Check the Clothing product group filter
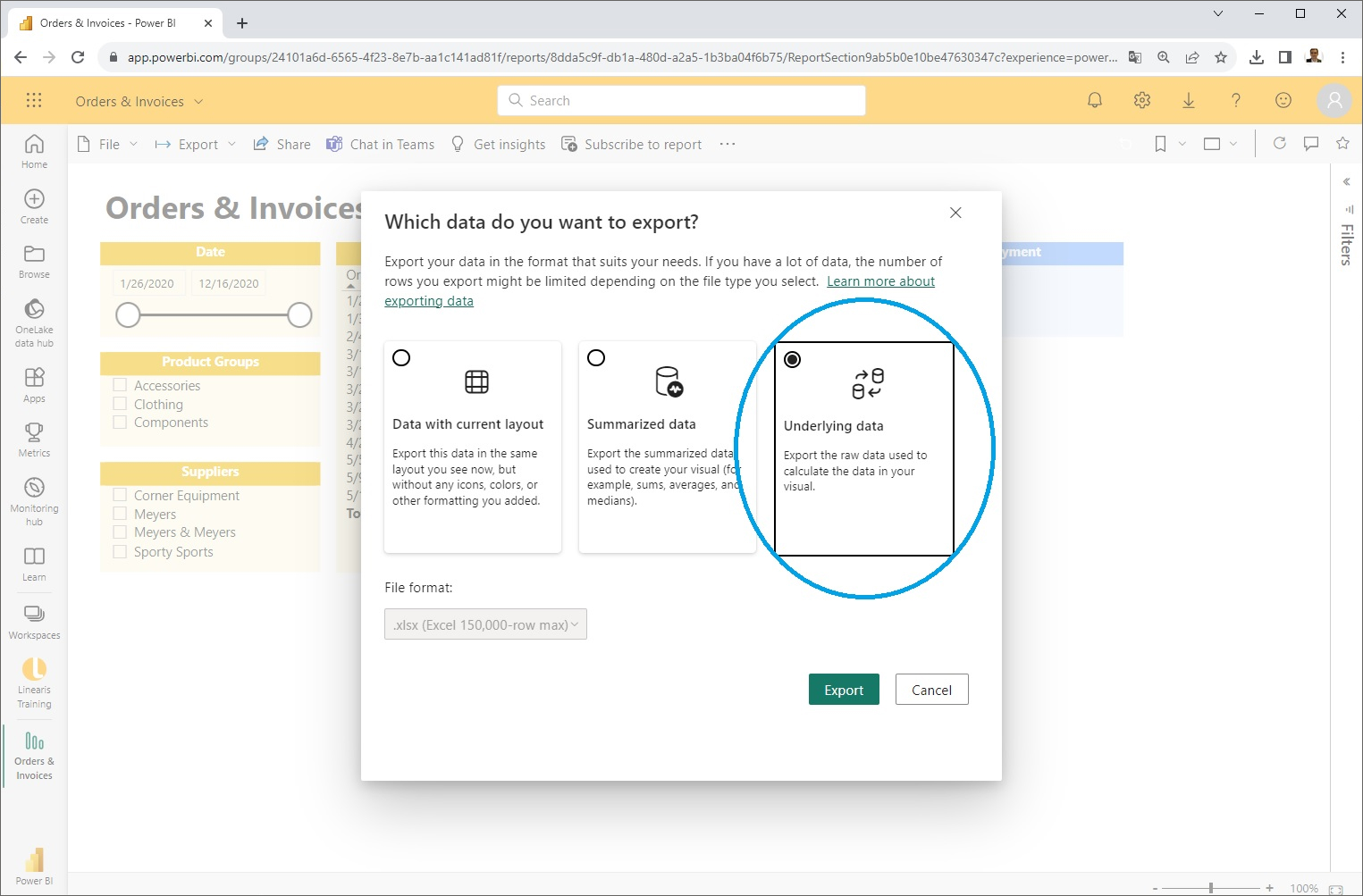 tap(120, 404)
